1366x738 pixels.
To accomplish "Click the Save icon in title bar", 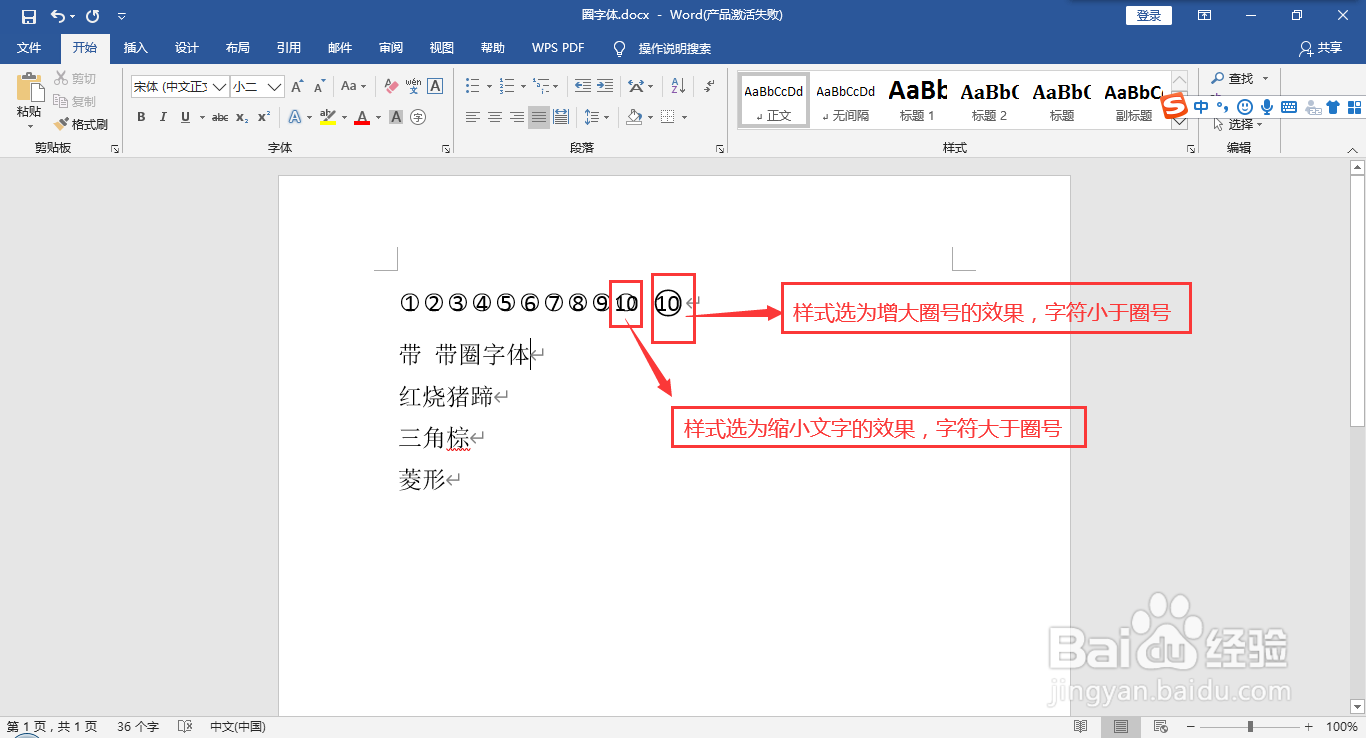I will pyautogui.click(x=29, y=16).
